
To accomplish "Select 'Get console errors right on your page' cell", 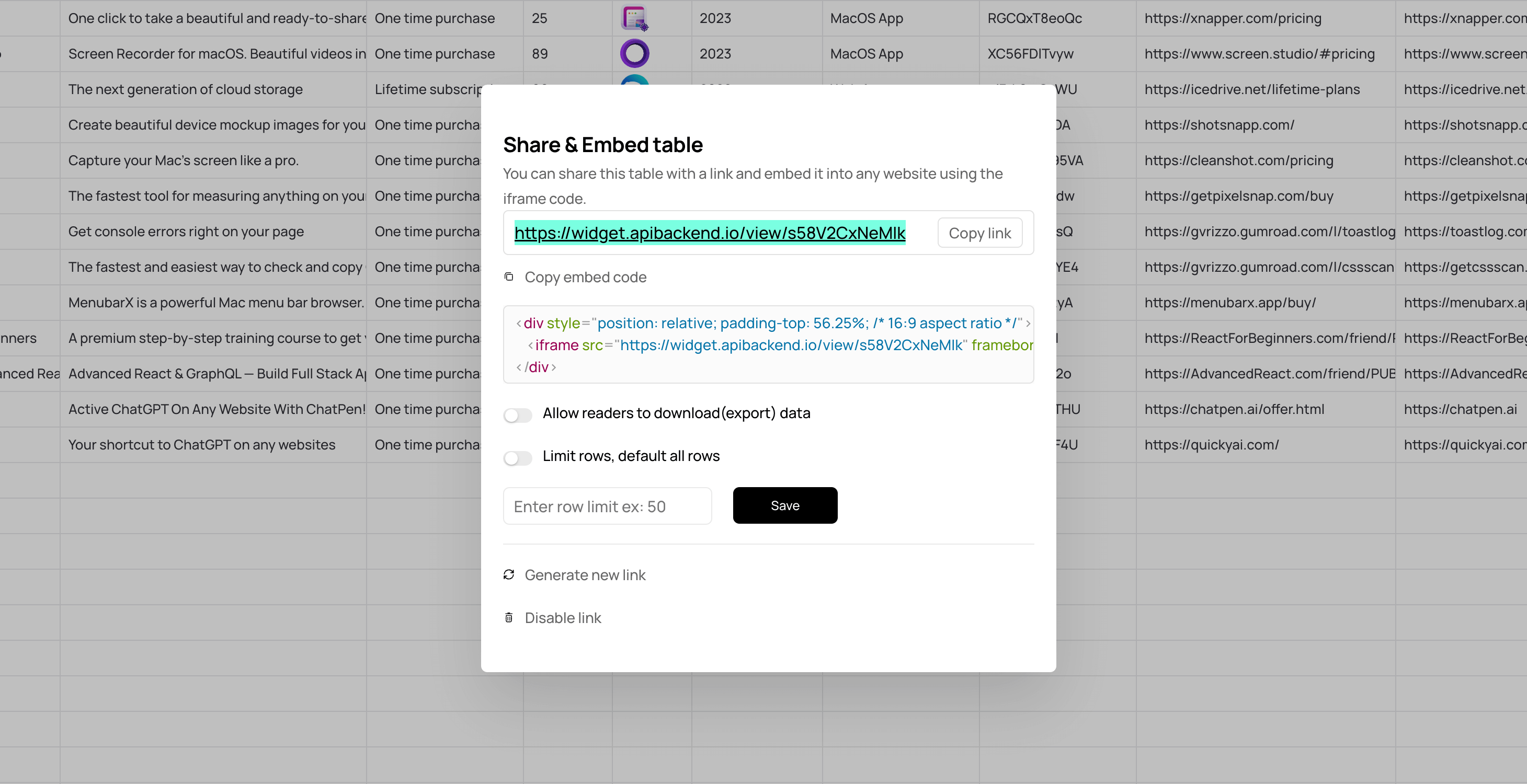I will [x=213, y=232].
